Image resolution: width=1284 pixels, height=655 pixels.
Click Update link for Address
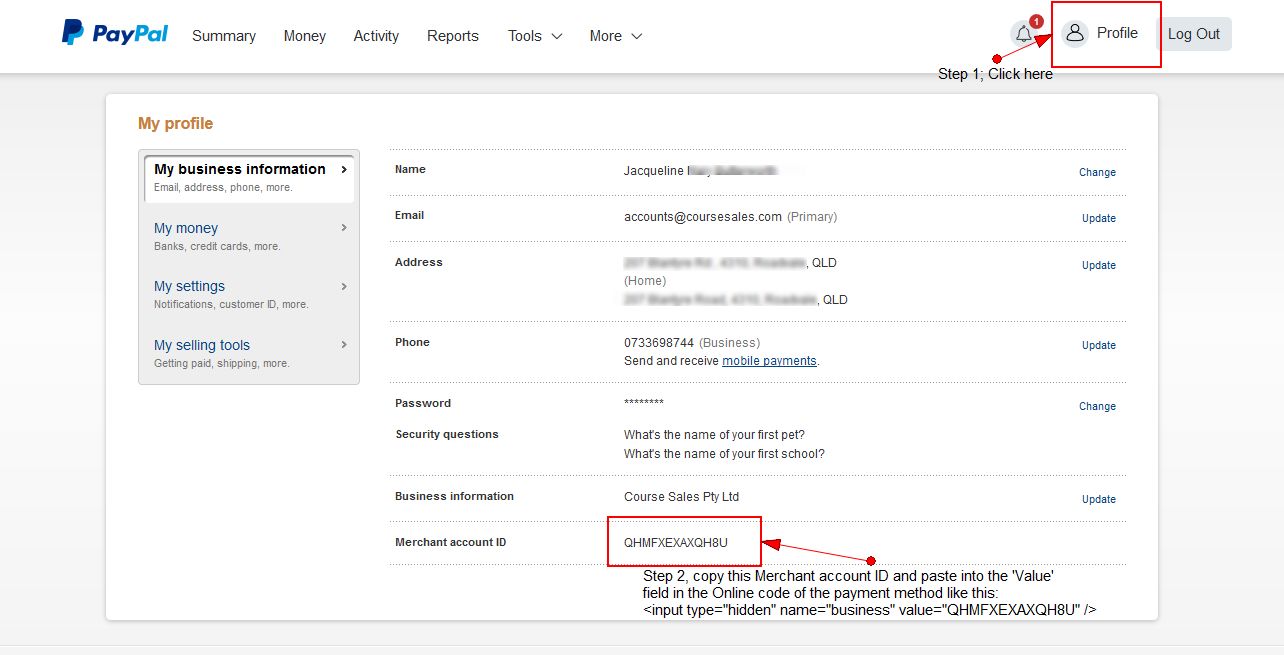tap(1099, 265)
